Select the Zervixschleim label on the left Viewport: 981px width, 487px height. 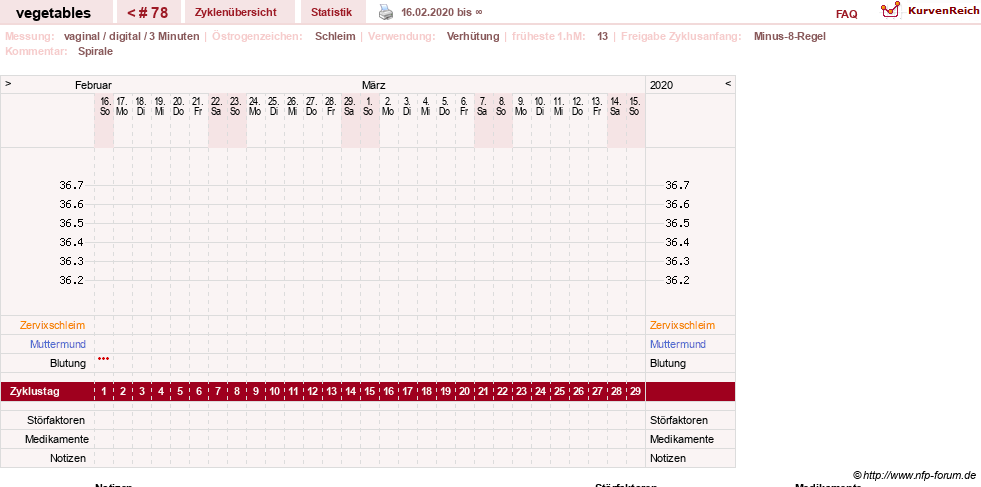53,326
